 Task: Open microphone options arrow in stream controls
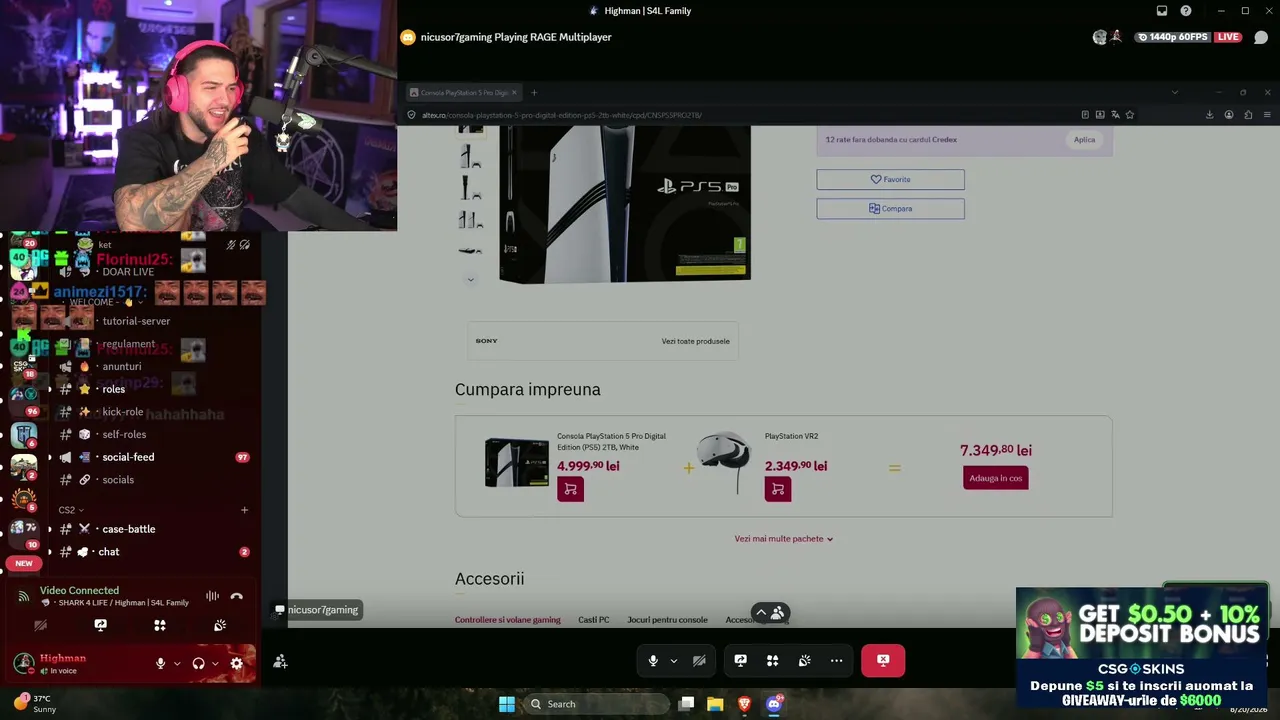(673, 661)
